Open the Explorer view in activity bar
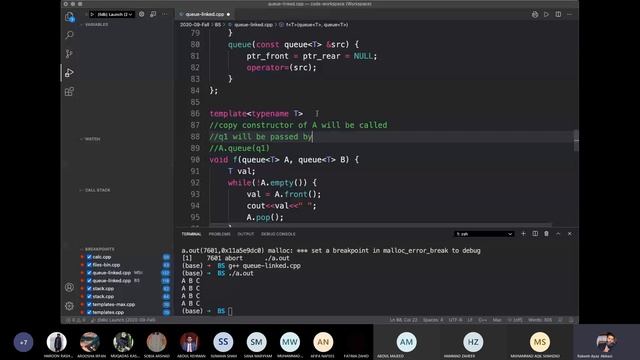640x360 pixels. click(x=69, y=17)
